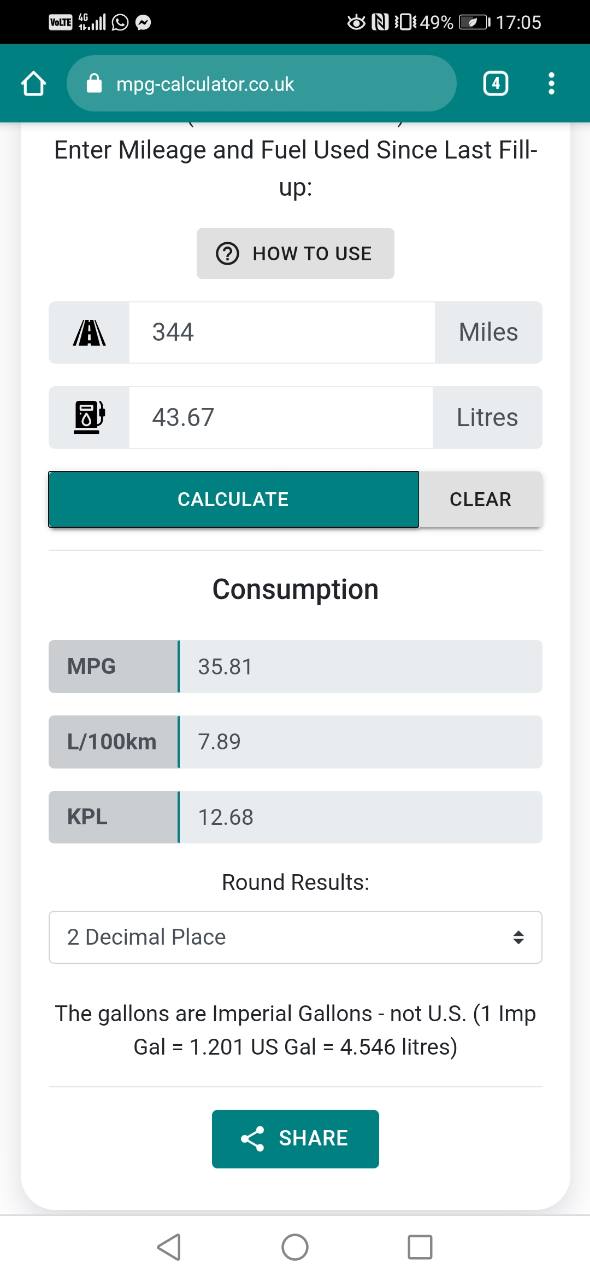The image size is (590, 1280).
Task: Open the browser three-dot menu
Action: (x=551, y=83)
